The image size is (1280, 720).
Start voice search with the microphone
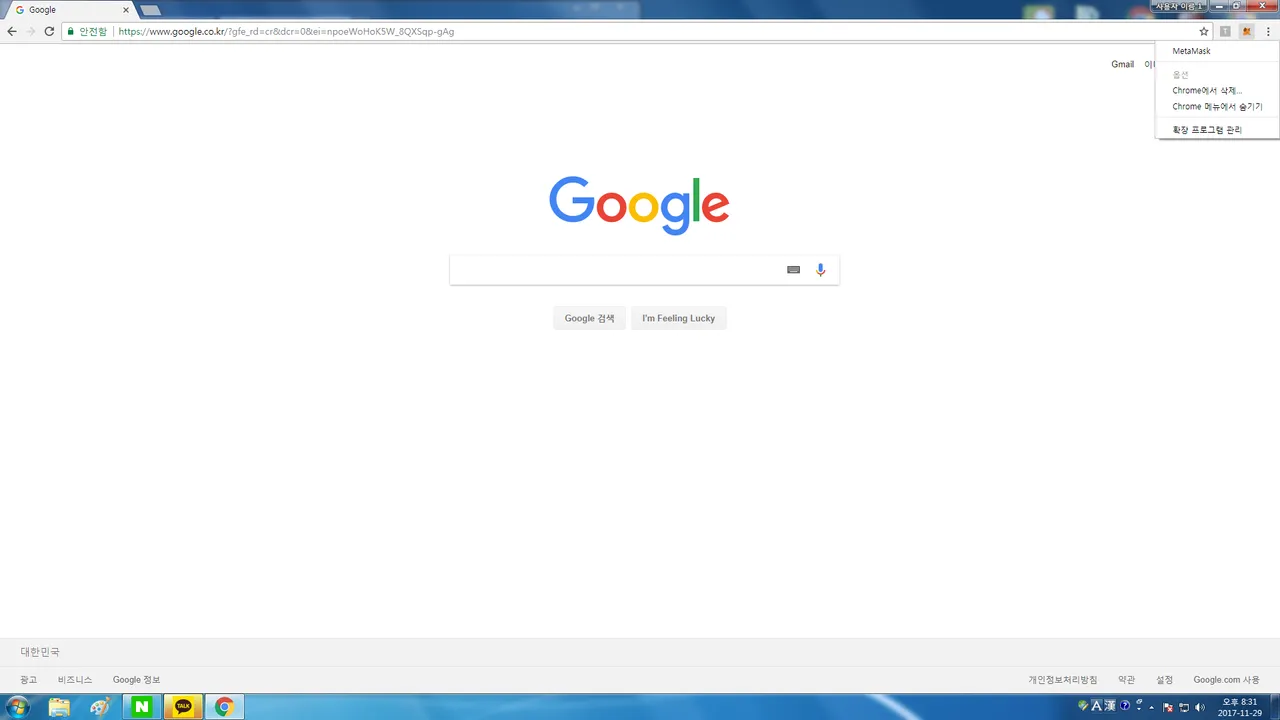point(820,270)
